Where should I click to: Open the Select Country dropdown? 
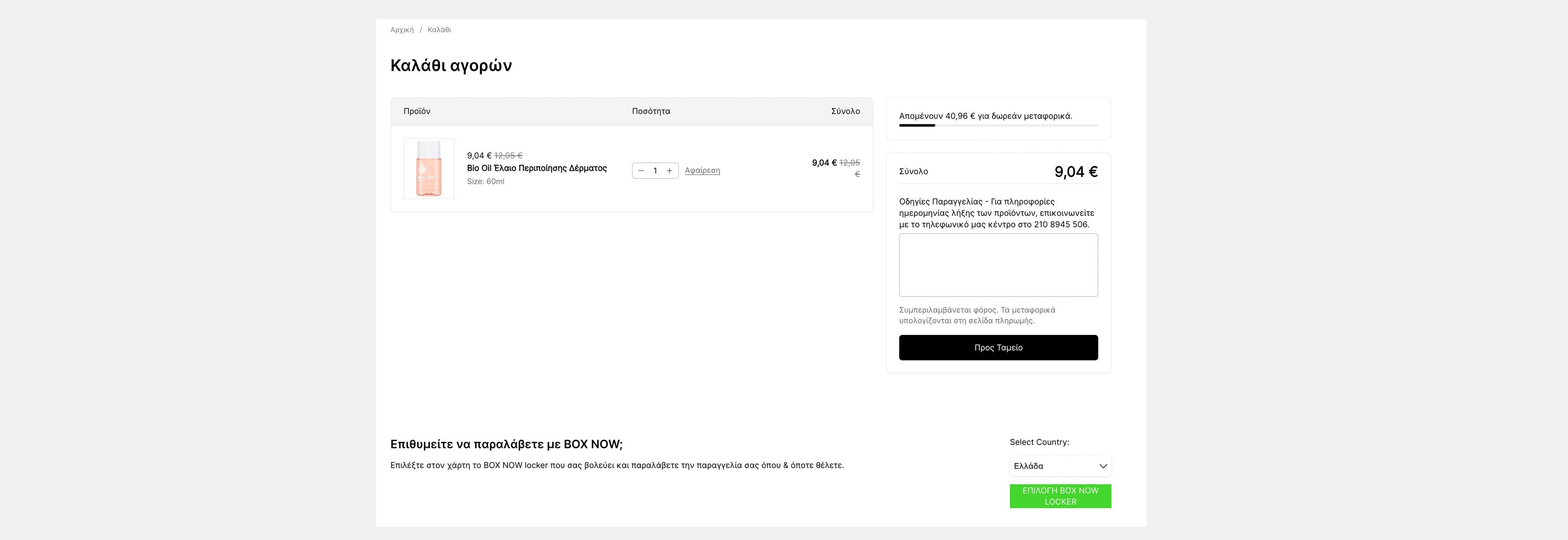click(x=1059, y=466)
